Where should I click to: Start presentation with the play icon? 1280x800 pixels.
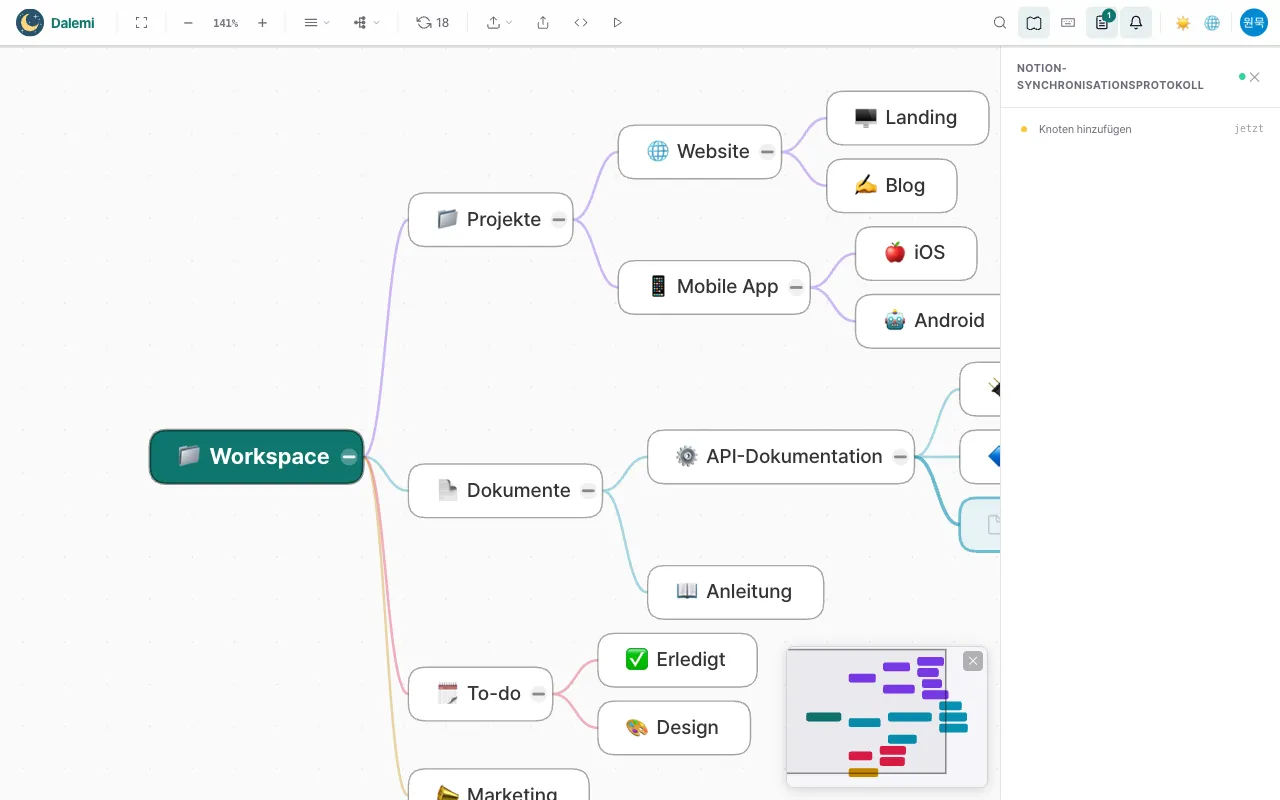[617, 22]
